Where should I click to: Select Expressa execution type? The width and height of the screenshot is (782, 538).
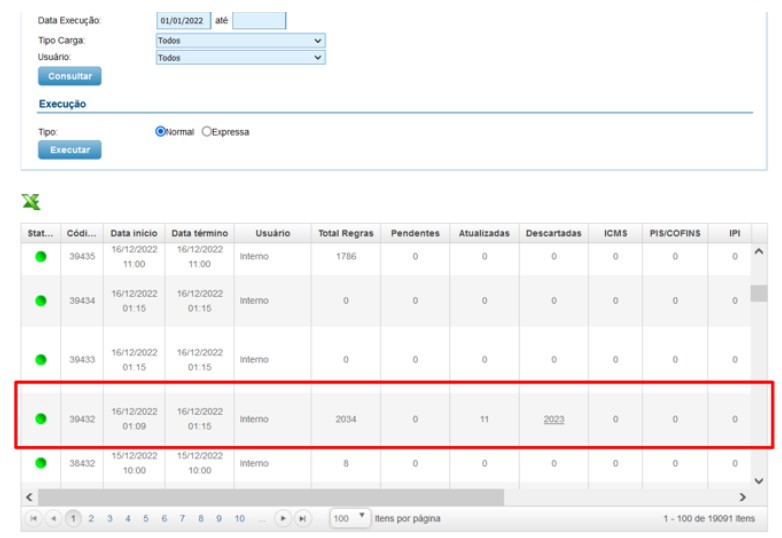click(206, 131)
